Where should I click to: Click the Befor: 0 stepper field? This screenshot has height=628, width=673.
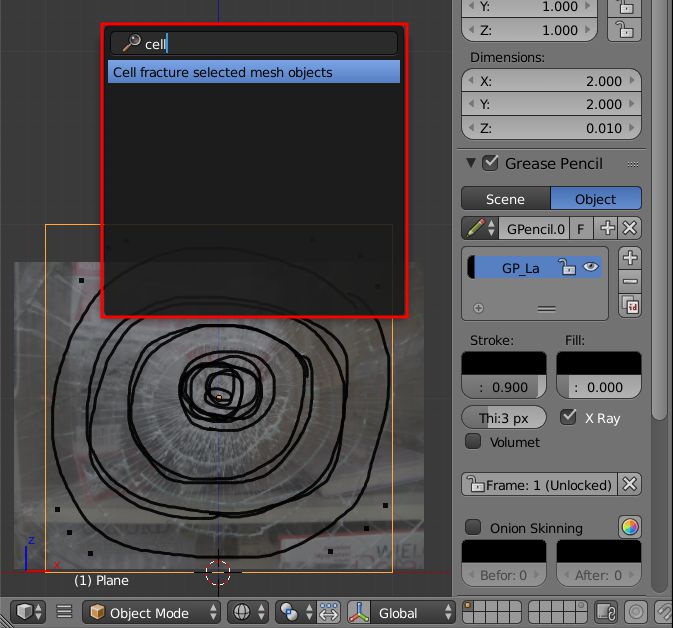pyautogui.click(x=503, y=575)
